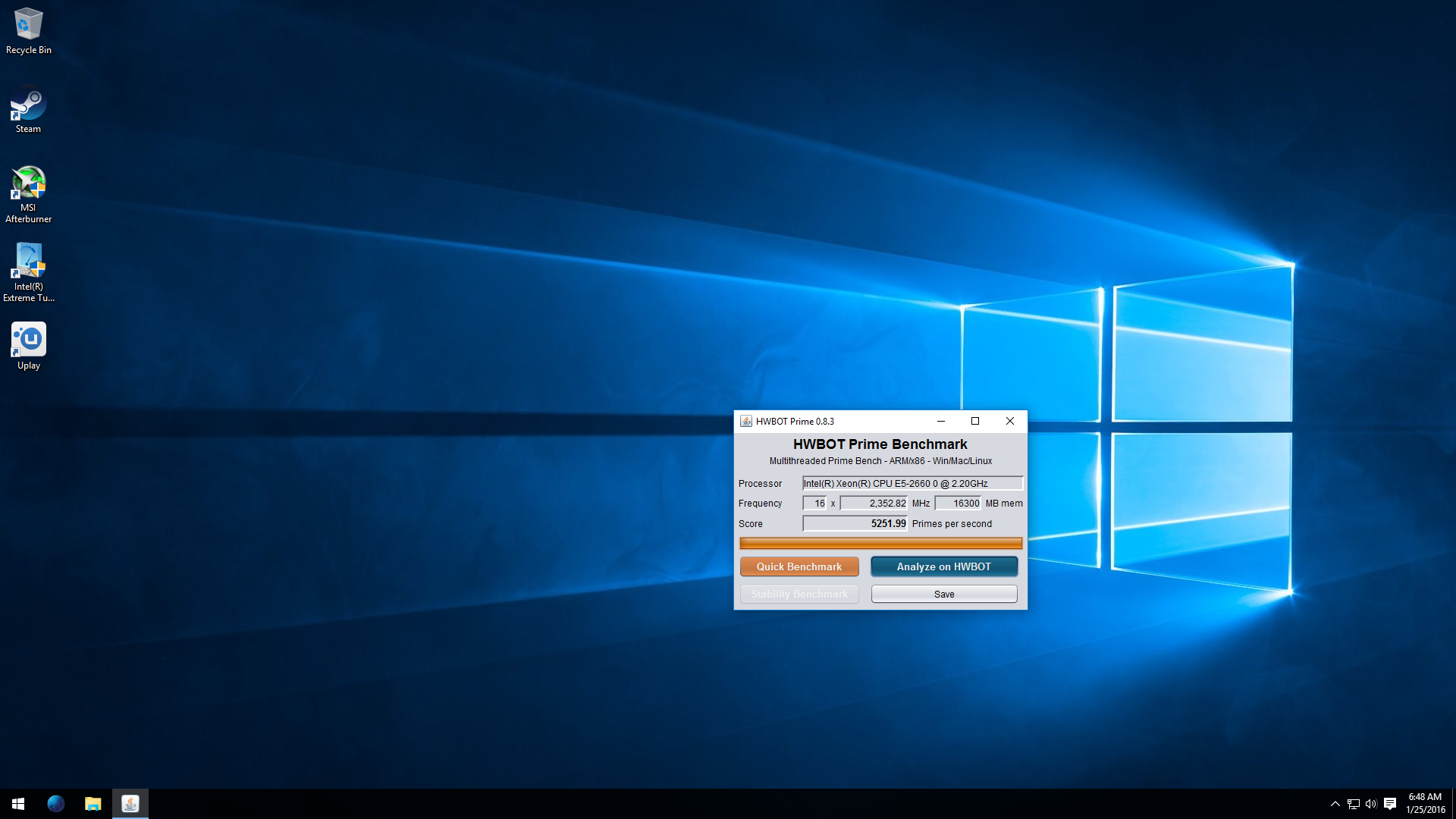Open the Recycle Bin desktop icon
Screen dimensions: 1456x819
[29, 31]
